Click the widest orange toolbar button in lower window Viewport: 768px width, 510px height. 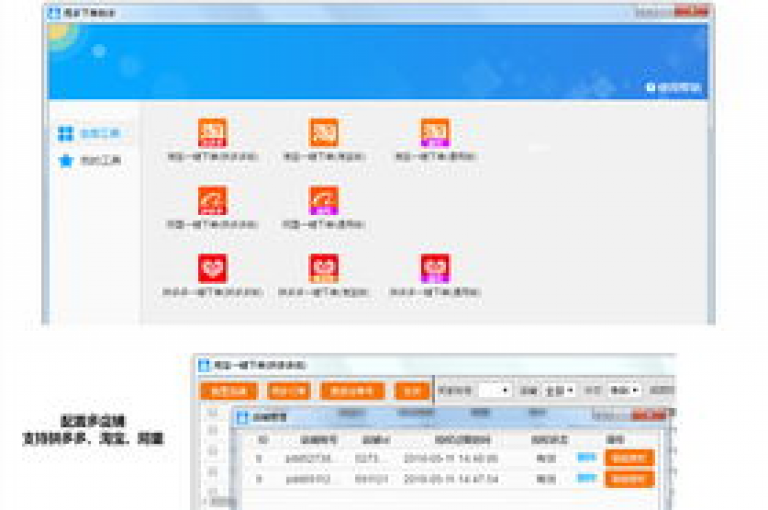(x=352, y=391)
